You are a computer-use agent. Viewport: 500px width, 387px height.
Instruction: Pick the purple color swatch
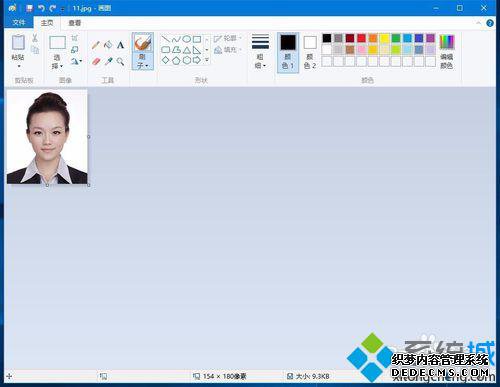point(430,38)
